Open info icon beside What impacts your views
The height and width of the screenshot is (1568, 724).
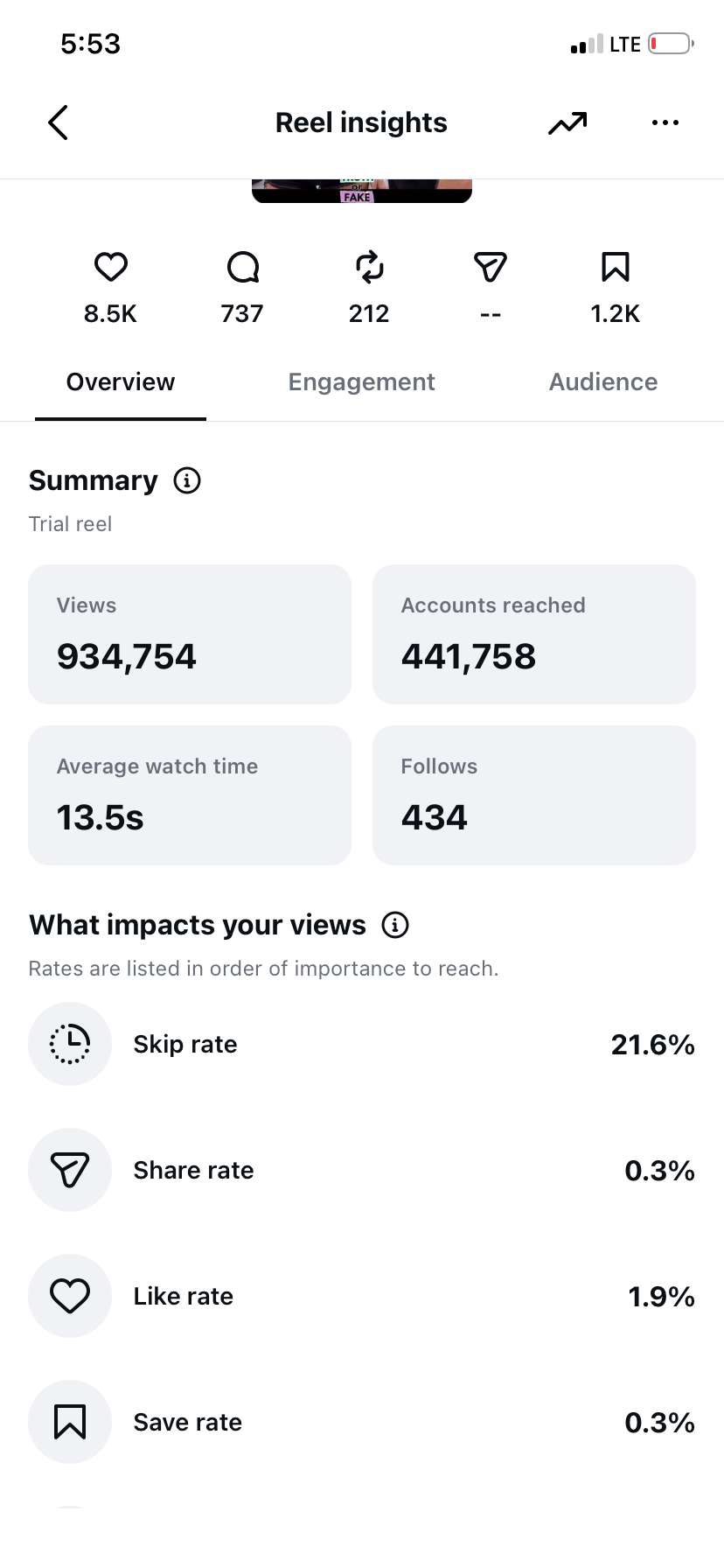pos(395,925)
